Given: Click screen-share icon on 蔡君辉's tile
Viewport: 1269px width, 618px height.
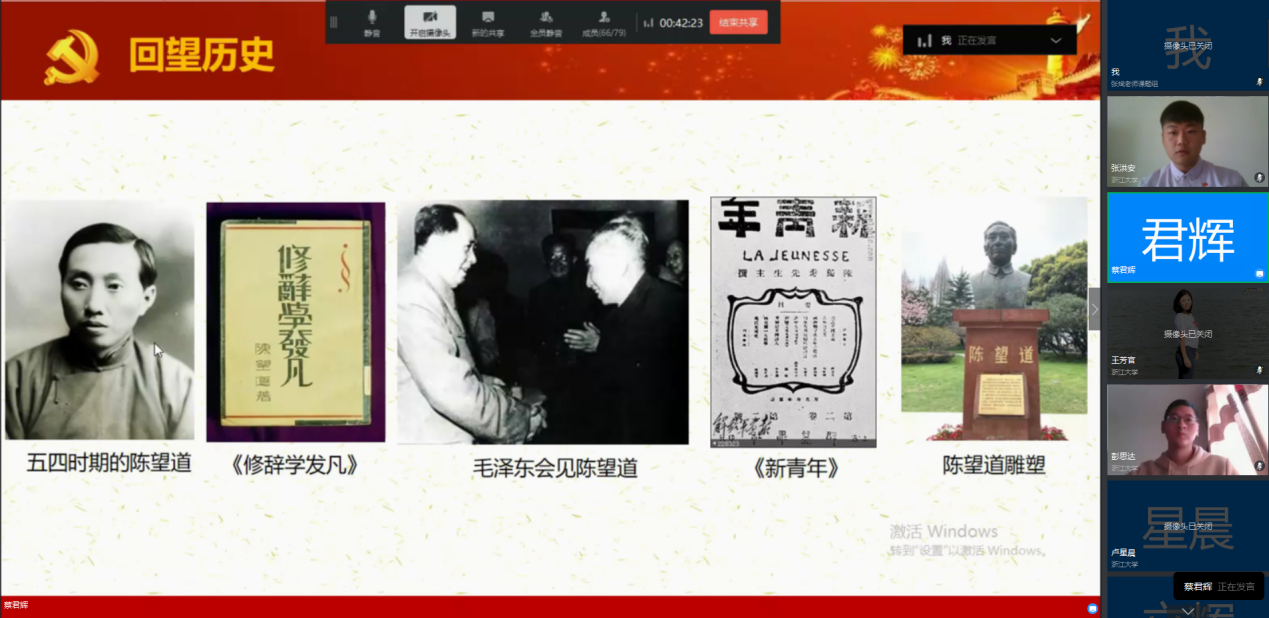Looking at the screenshot, I should coord(1259,274).
